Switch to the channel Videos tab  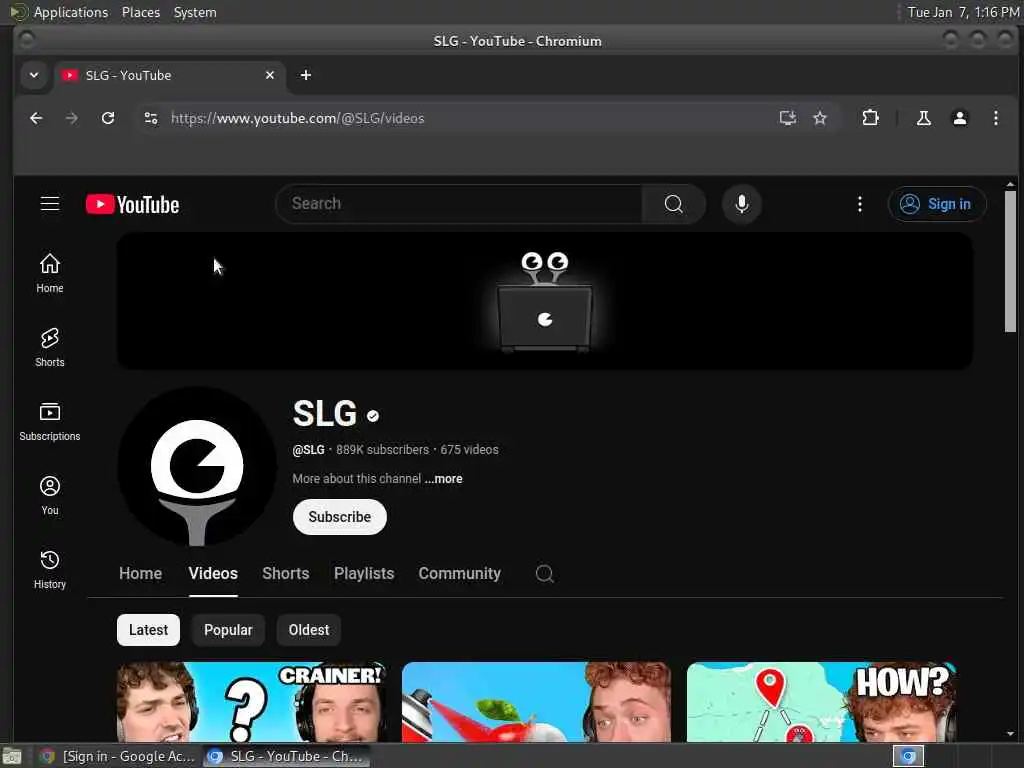coord(213,573)
